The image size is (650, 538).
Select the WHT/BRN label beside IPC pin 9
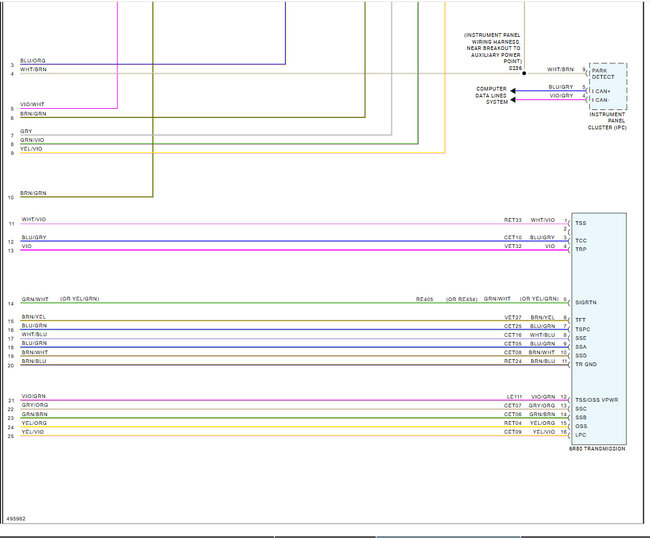[560, 69]
